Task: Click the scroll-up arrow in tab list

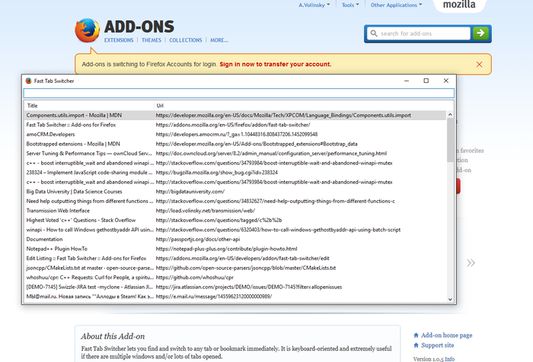Action: [450, 115]
